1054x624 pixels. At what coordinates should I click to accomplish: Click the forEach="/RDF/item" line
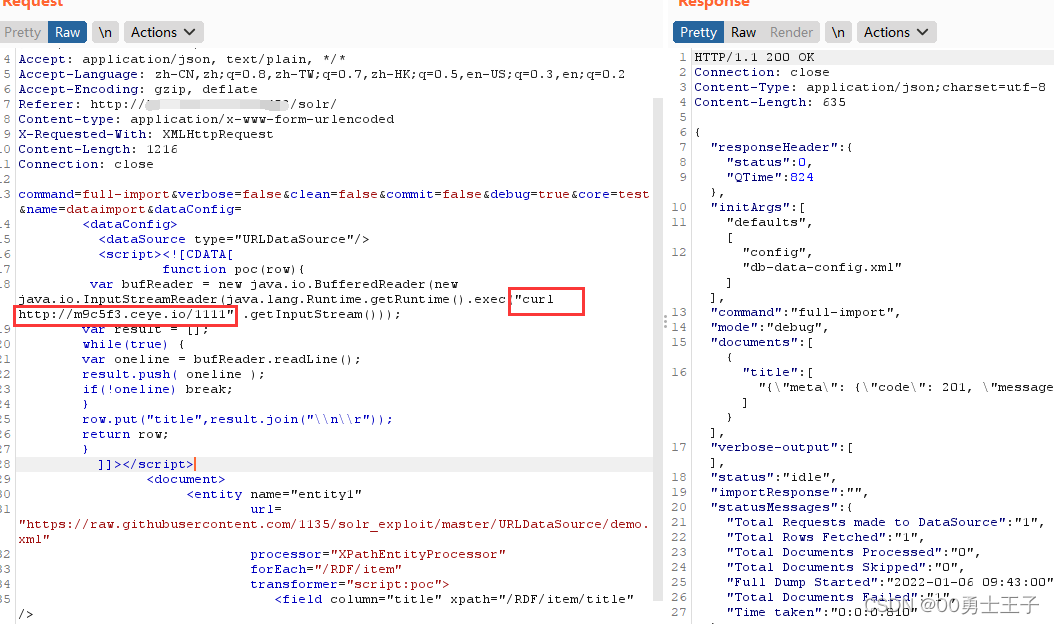[x=326, y=570]
